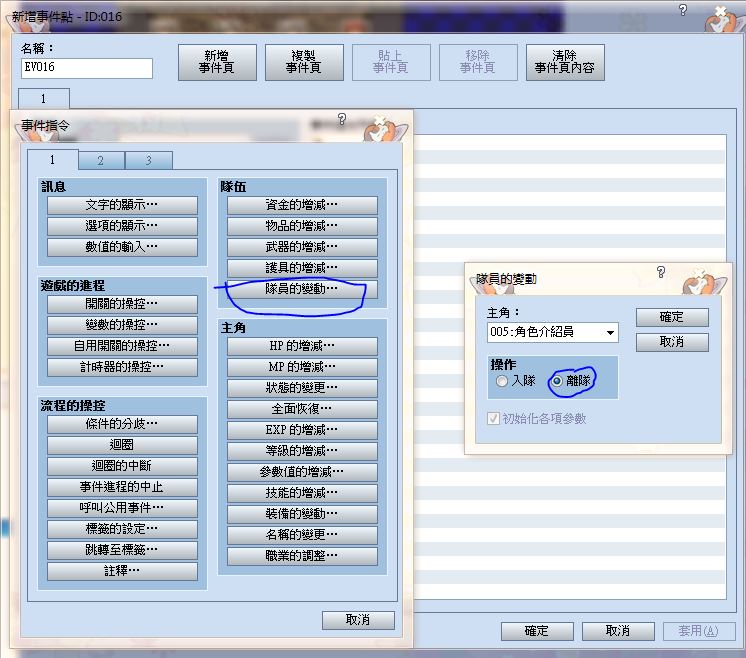This screenshot has width=746, height=658.
Task: Click 確定 at the bottom of the event window
Action: [537, 631]
